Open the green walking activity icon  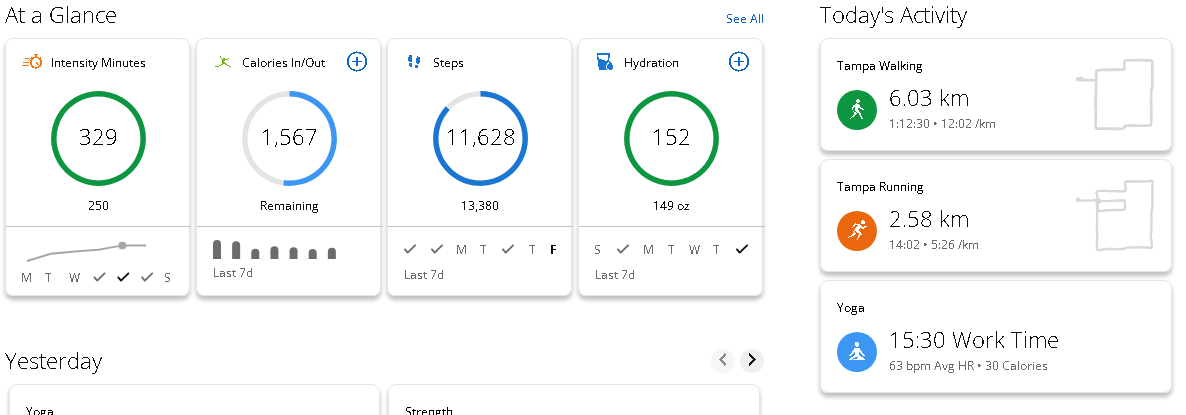857,110
